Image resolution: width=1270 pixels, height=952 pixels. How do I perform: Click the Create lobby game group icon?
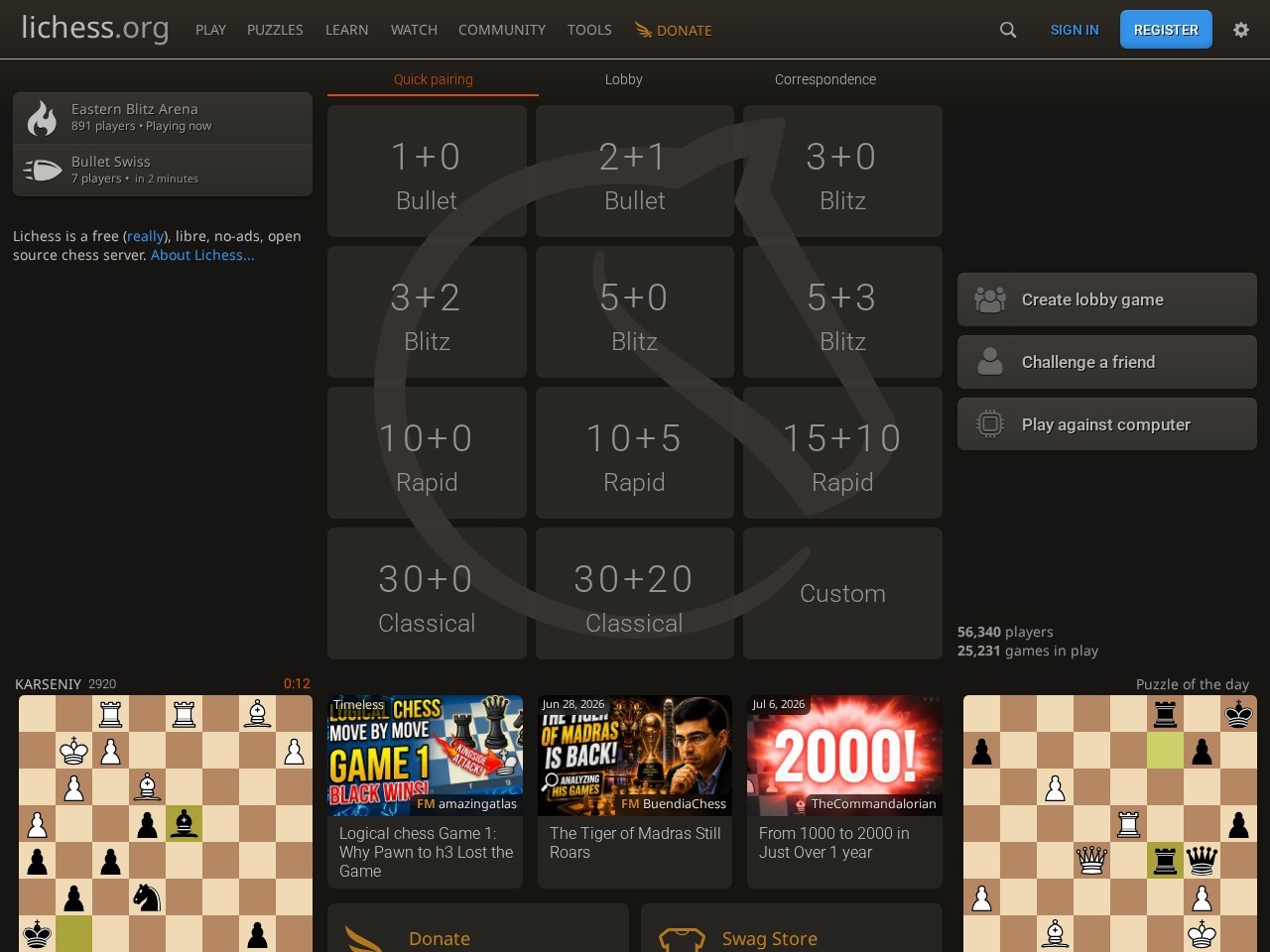[990, 299]
